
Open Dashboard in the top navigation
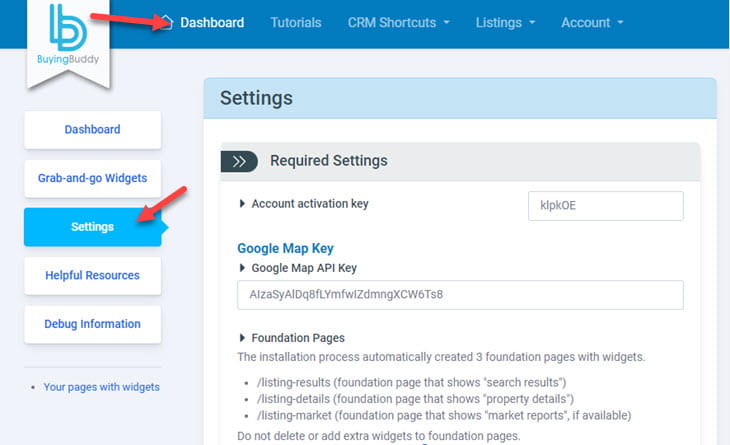click(212, 22)
